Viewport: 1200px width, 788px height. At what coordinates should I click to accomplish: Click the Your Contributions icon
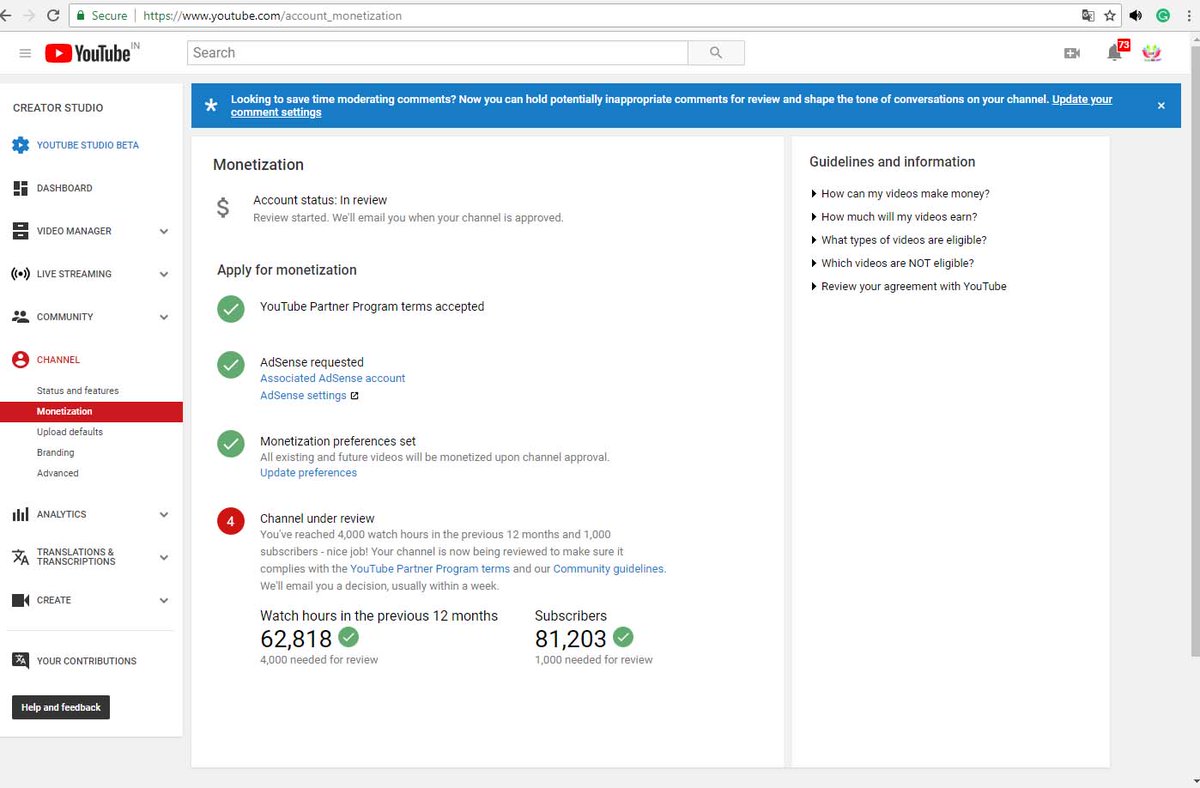pos(20,660)
